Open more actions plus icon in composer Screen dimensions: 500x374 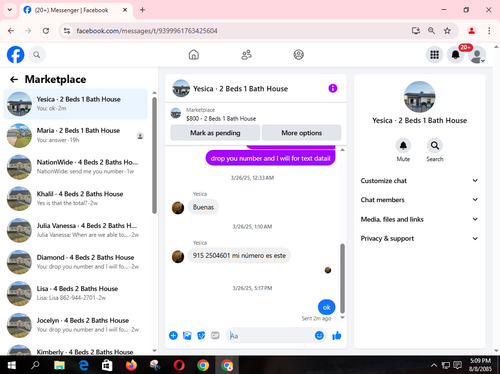[x=173, y=335]
